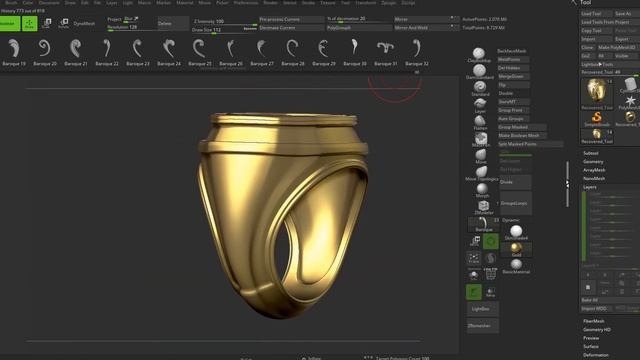Open the Render menu
Screen dimensions: 640x360
270,3
